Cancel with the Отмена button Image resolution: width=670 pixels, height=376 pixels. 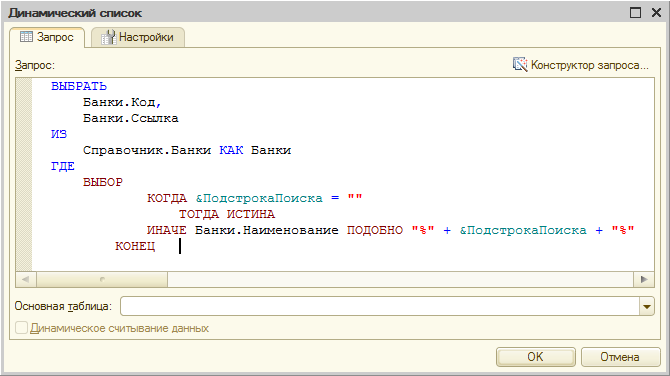click(620, 356)
